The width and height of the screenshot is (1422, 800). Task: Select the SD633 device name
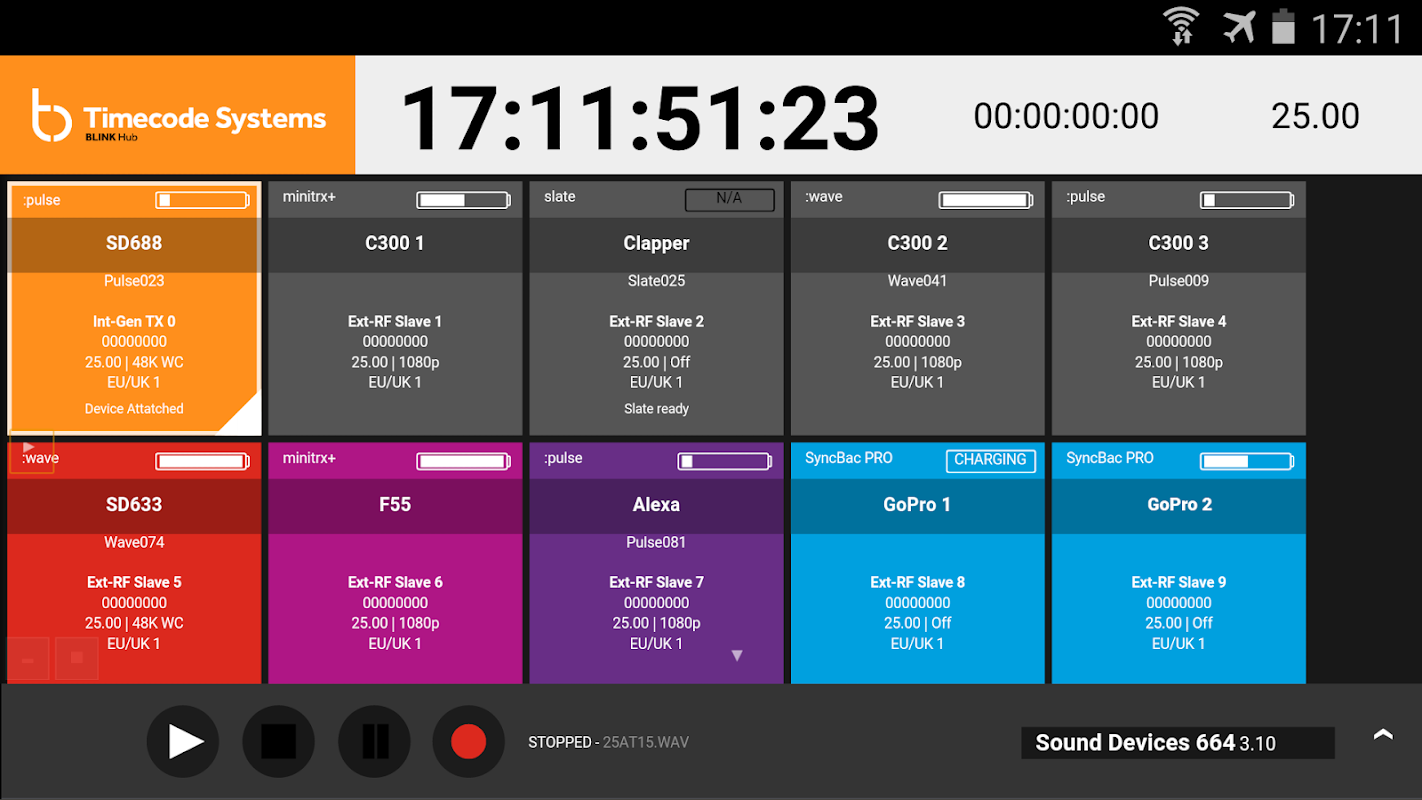tap(134, 504)
